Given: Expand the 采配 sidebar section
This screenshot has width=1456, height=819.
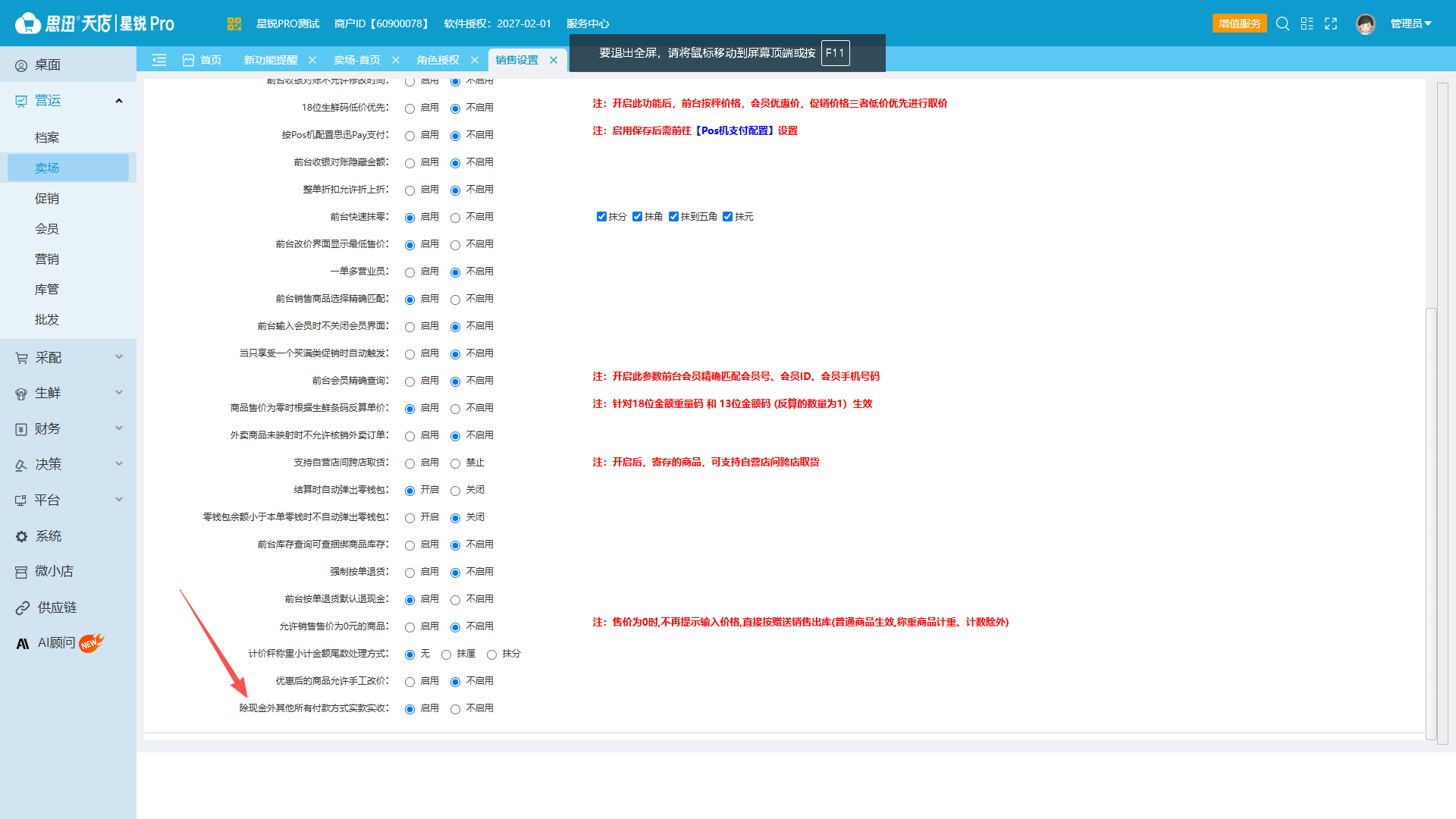Looking at the screenshot, I should 68,357.
